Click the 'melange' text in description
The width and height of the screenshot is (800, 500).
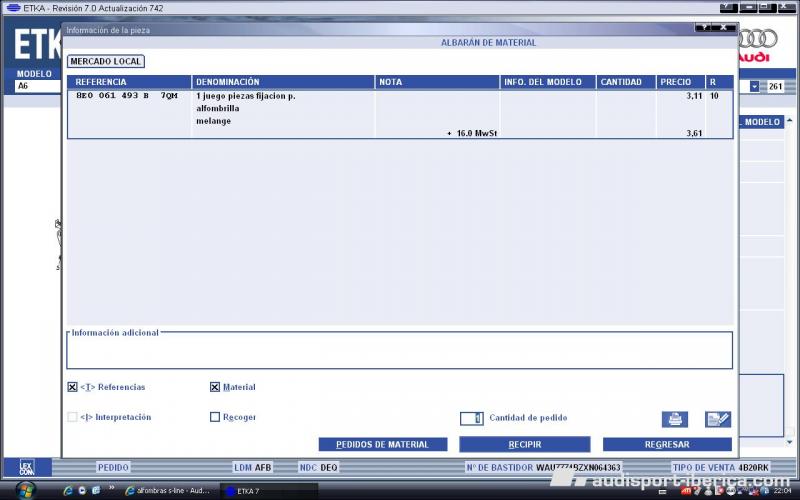pyautogui.click(x=213, y=121)
